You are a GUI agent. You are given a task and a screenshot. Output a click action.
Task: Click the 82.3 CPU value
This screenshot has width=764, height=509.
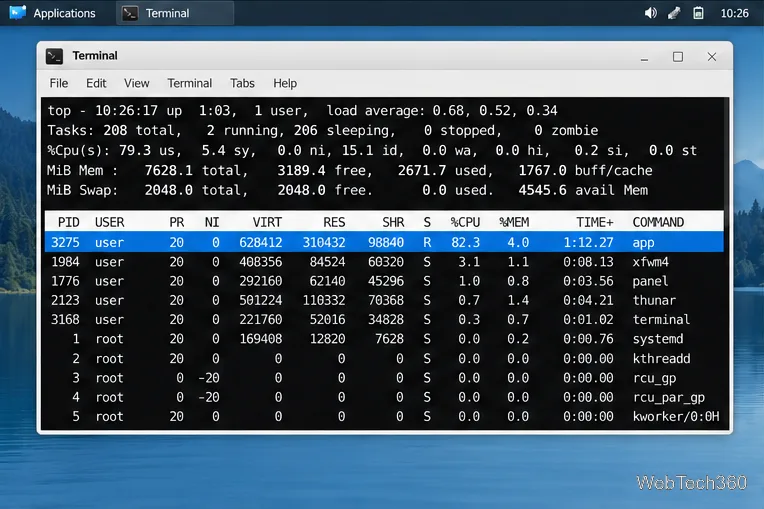click(465, 242)
